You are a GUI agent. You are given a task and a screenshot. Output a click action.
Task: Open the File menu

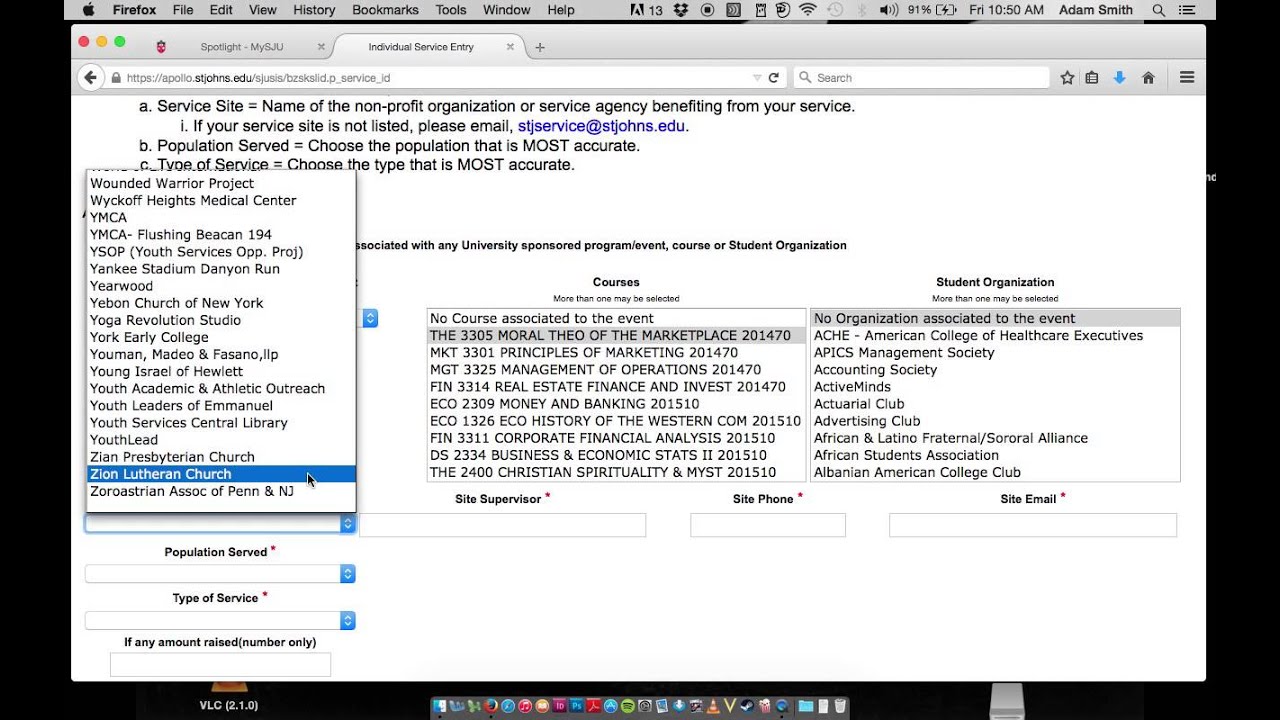pos(183,10)
